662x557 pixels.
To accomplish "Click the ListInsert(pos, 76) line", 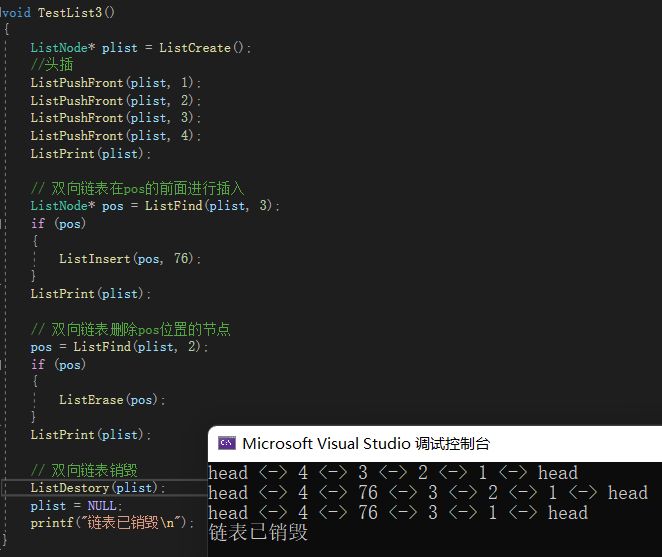I will 130,258.
